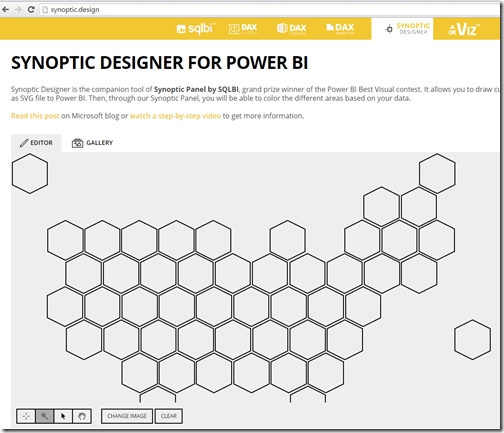Click the isolated hexagon under the Editor tab
Viewport: 504px width, 433px height.
tap(30, 173)
